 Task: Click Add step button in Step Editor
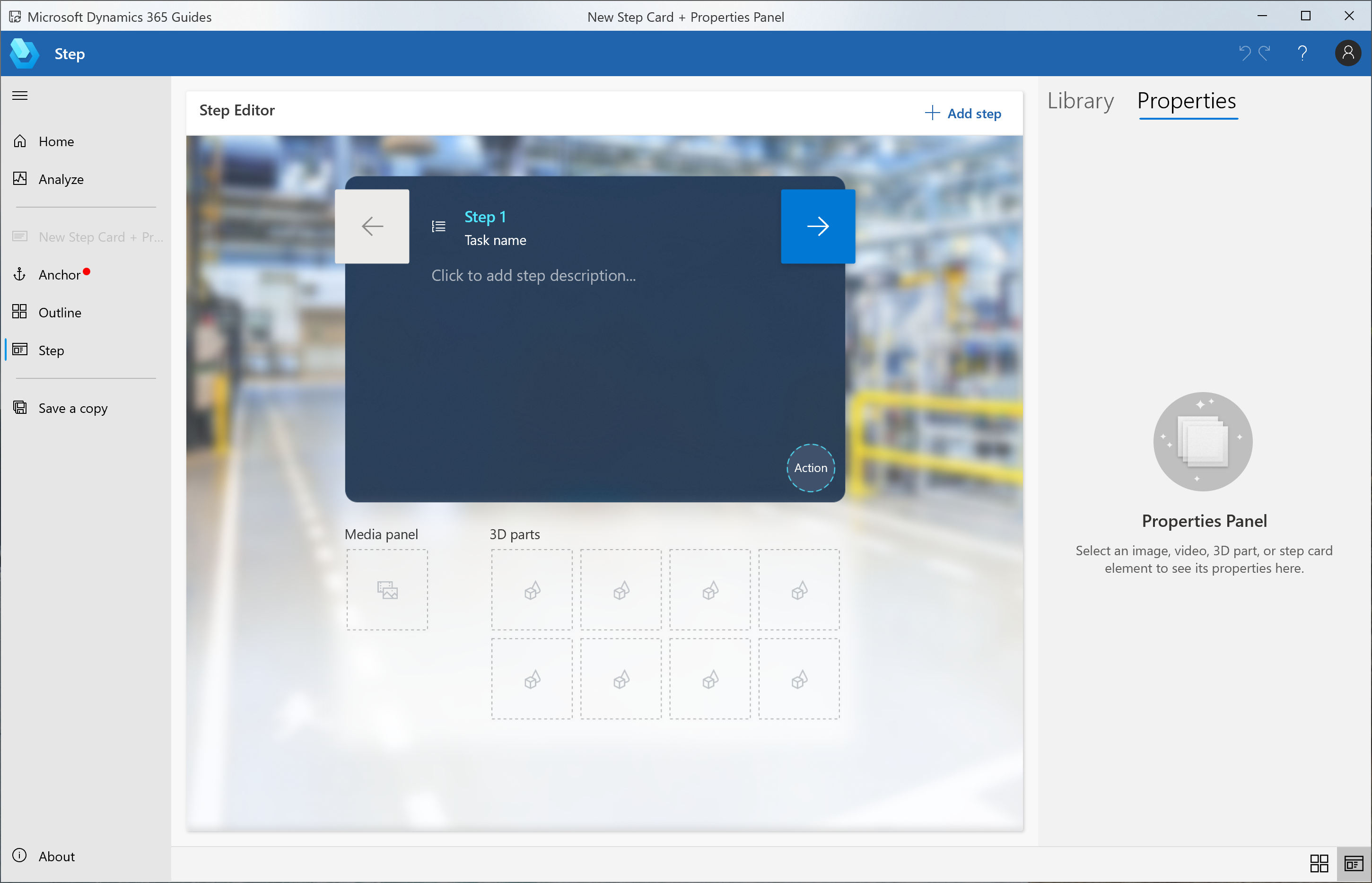[x=964, y=113]
